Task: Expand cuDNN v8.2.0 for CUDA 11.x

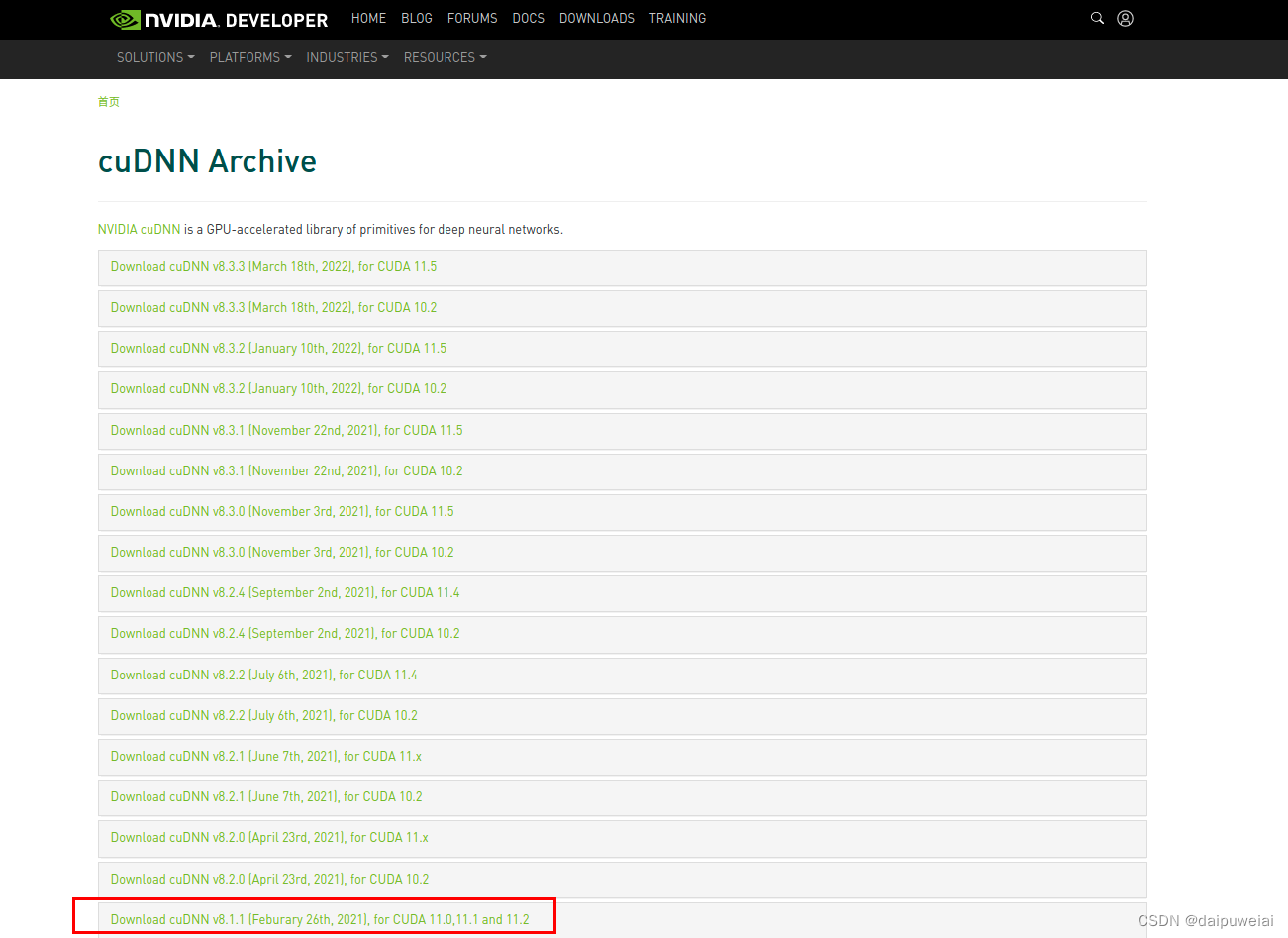Action: [x=623, y=838]
